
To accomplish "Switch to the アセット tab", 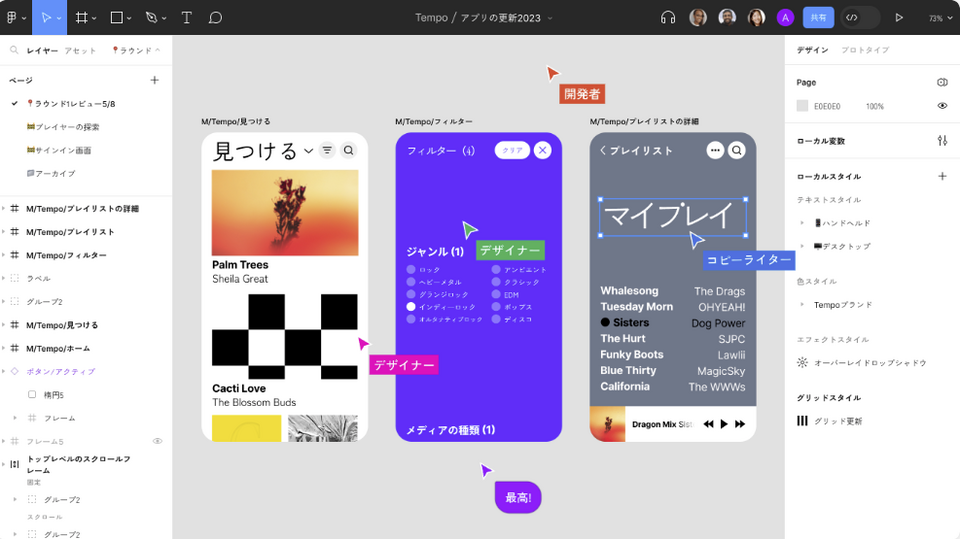I will (80, 50).
